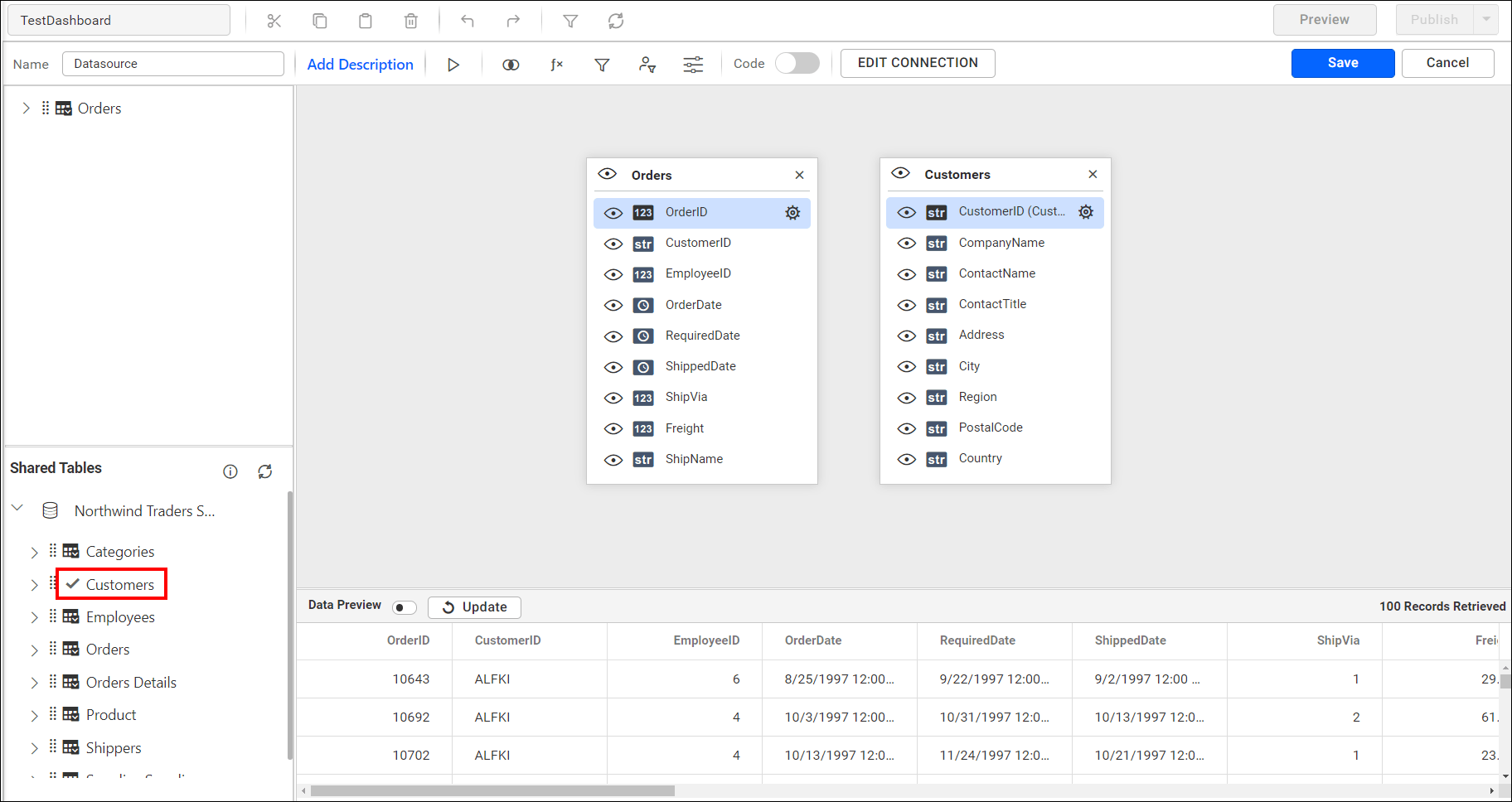
Task: Expand the Orders node in top tree
Action: click(26, 108)
